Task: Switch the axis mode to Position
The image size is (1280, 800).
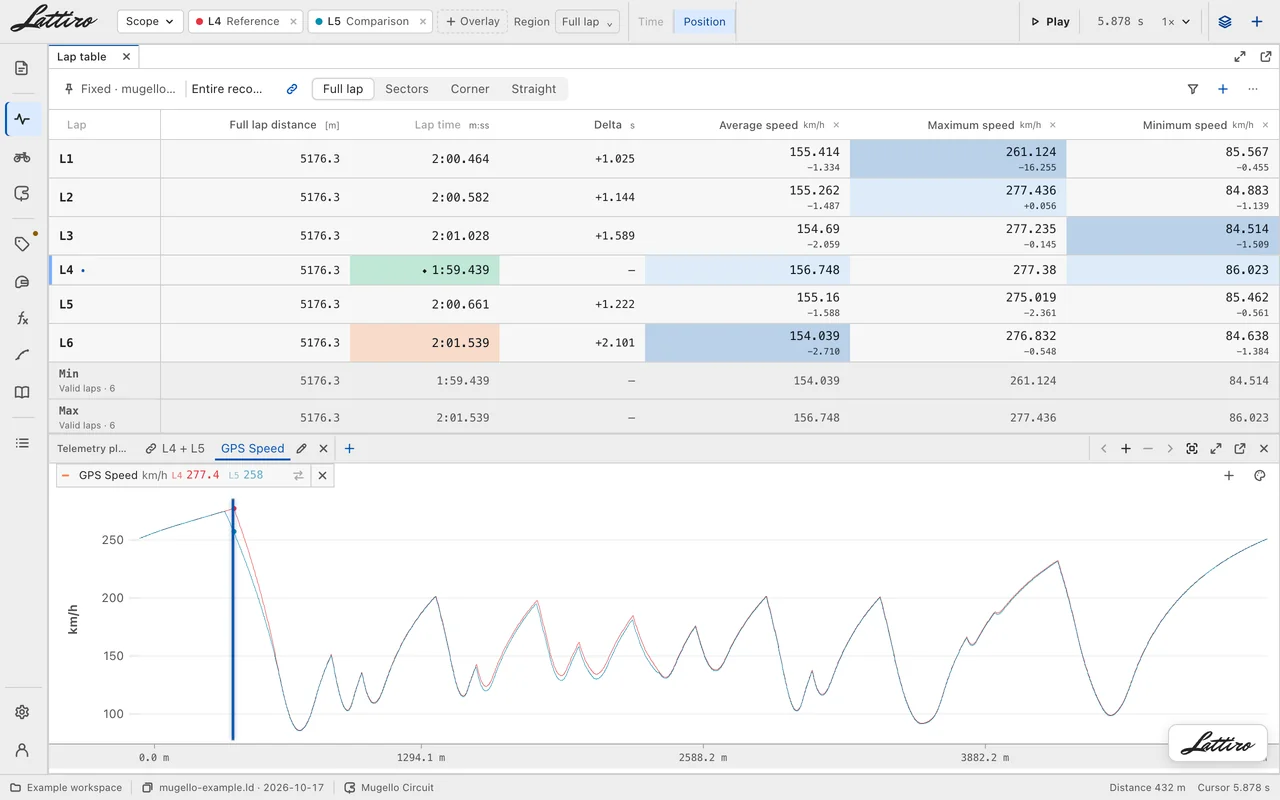Action: 704,21
